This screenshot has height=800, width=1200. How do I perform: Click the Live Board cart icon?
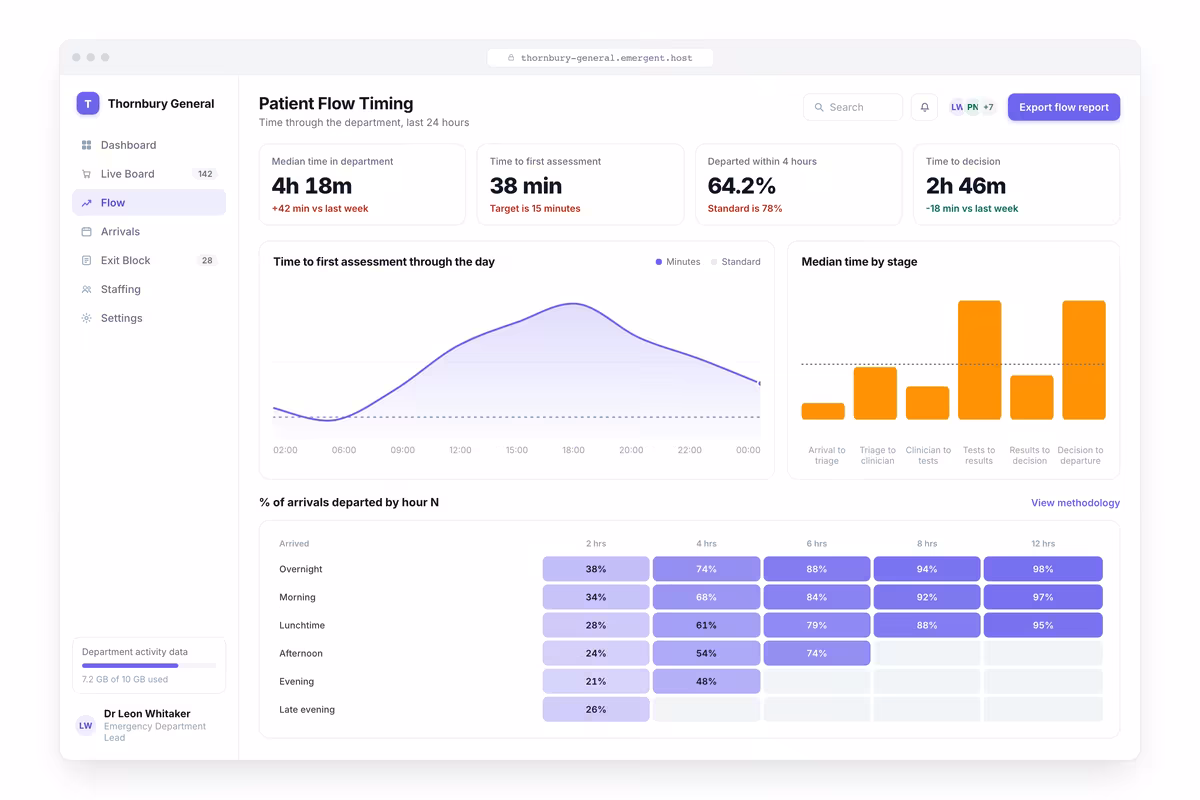click(x=87, y=174)
